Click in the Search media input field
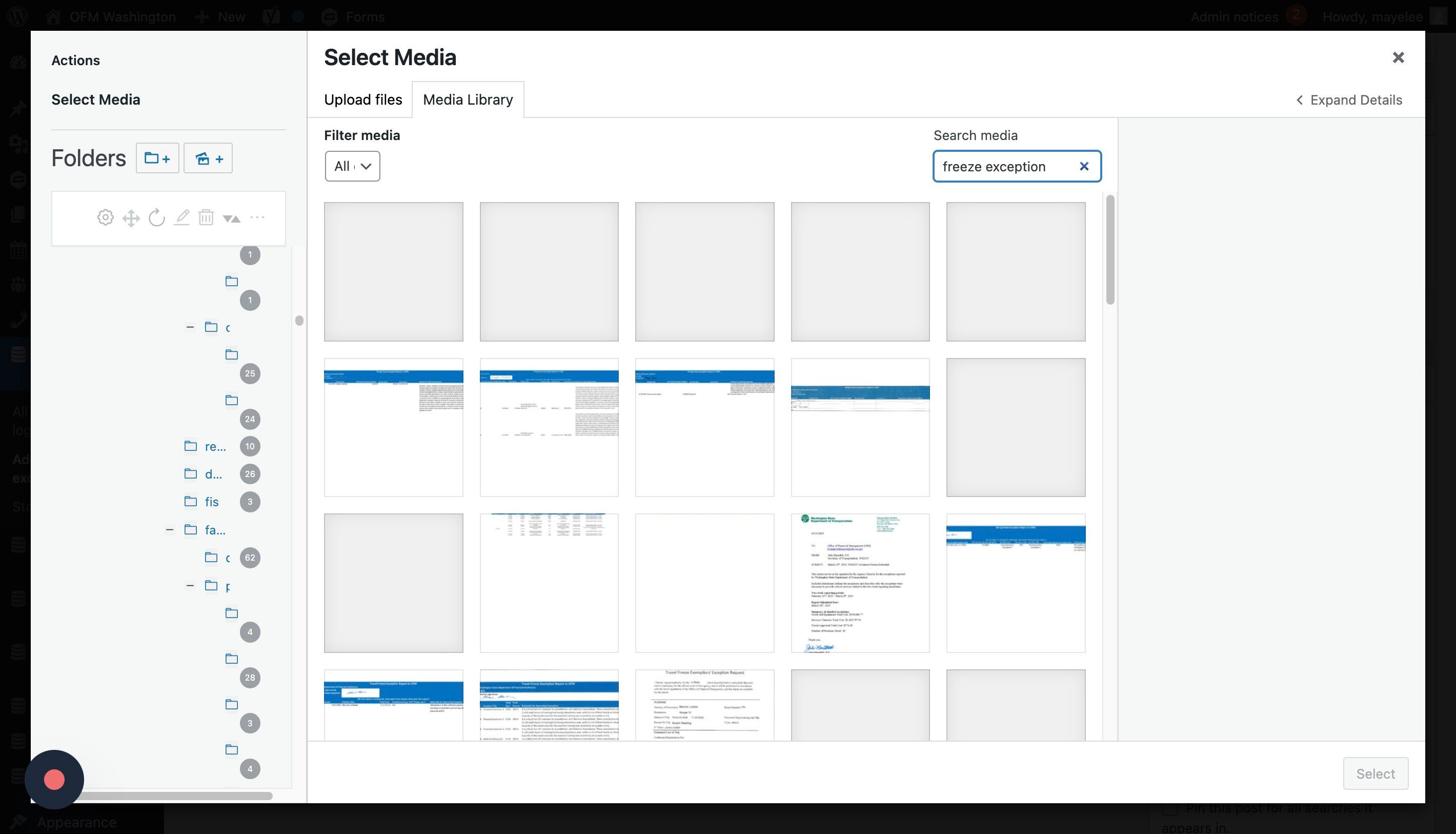Viewport: 1456px width, 834px height. tap(1002, 166)
